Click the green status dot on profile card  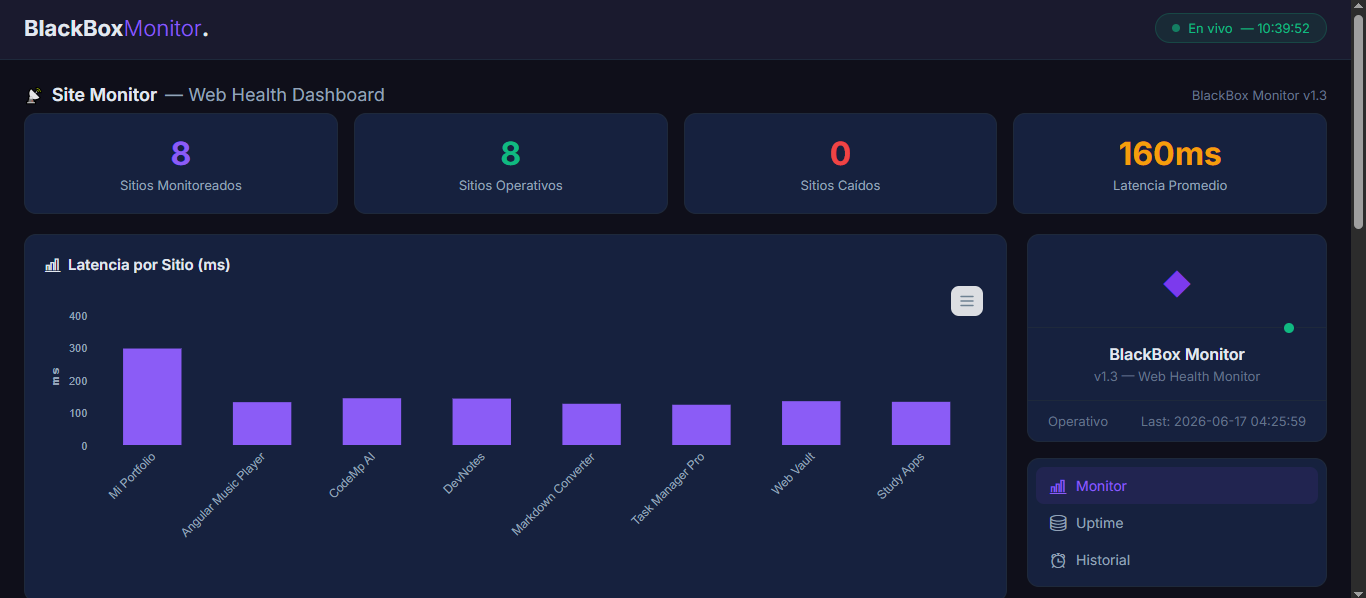pos(1289,328)
